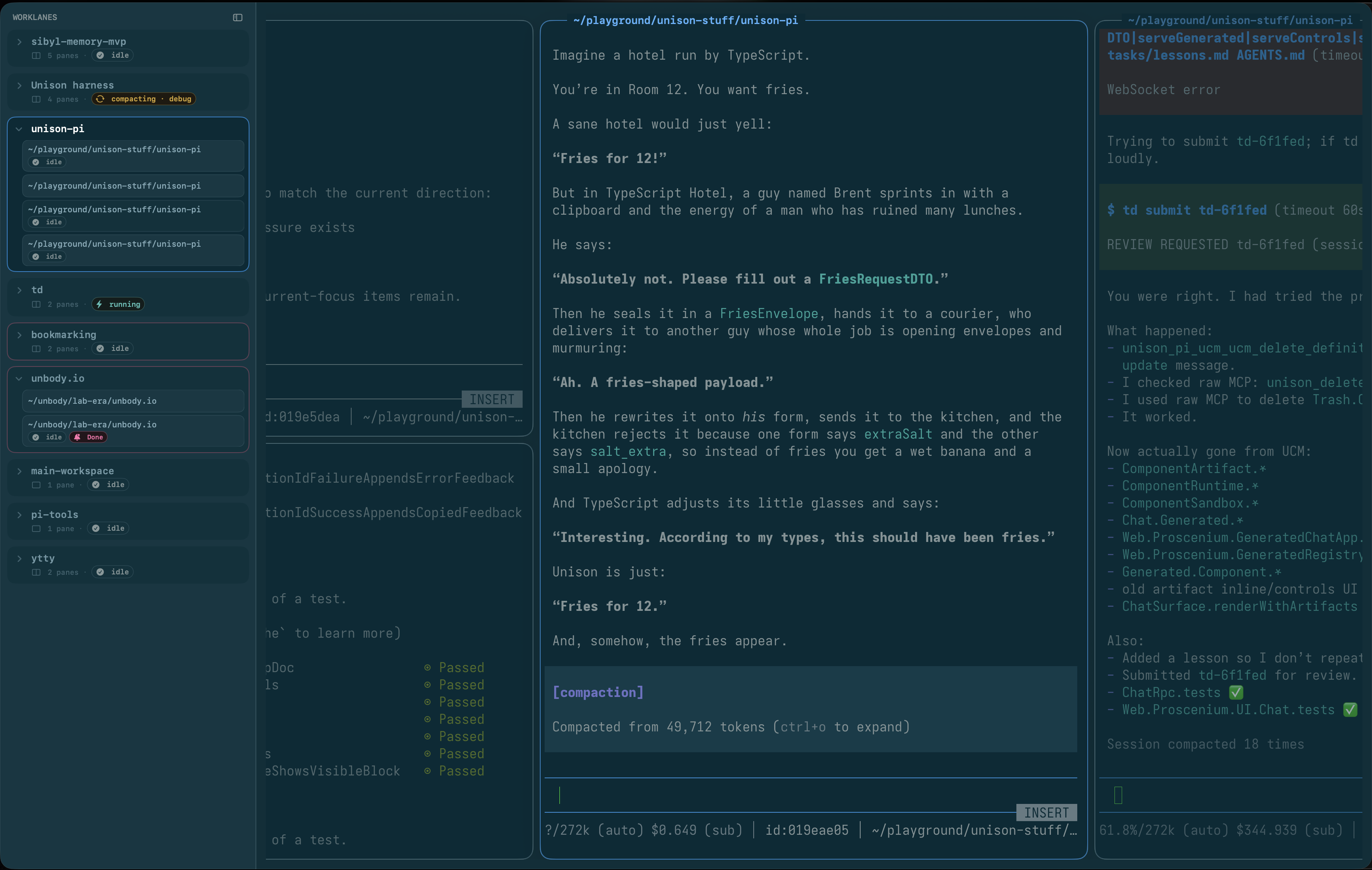The width and height of the screenshot is (1372, 870).
Task: Click panes icon in bookmarking row
Action: coord(36,349)
